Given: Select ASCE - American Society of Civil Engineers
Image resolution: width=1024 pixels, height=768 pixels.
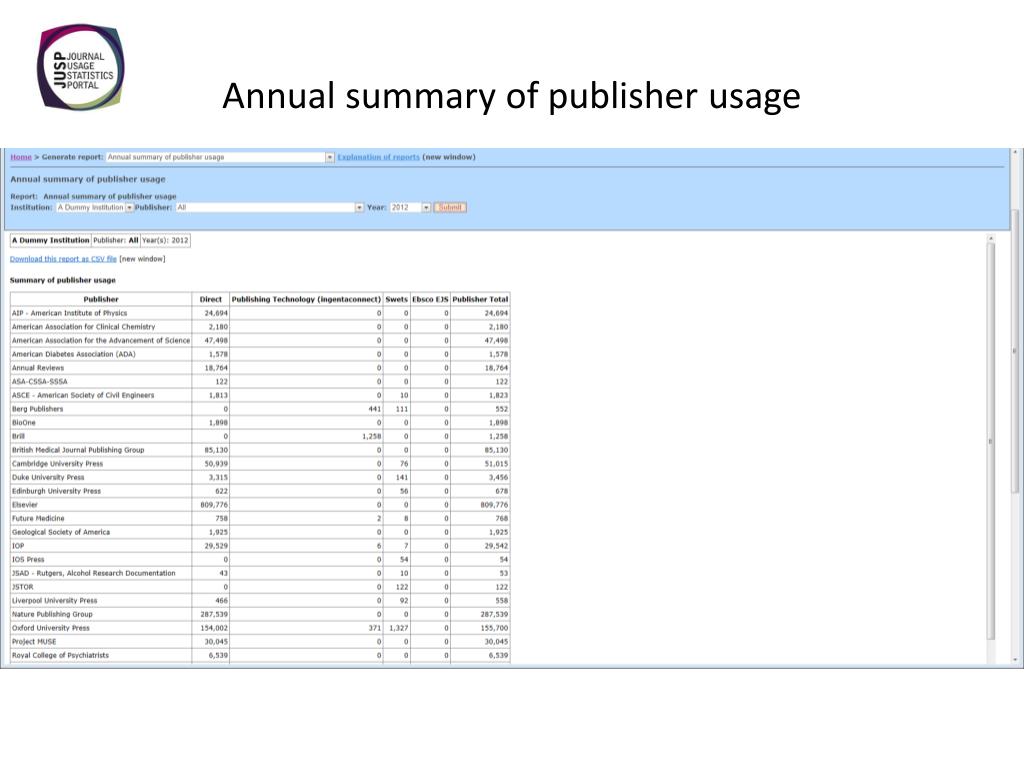Looking at the screenshot, I should pyautogui.click(x=260, y=396).
